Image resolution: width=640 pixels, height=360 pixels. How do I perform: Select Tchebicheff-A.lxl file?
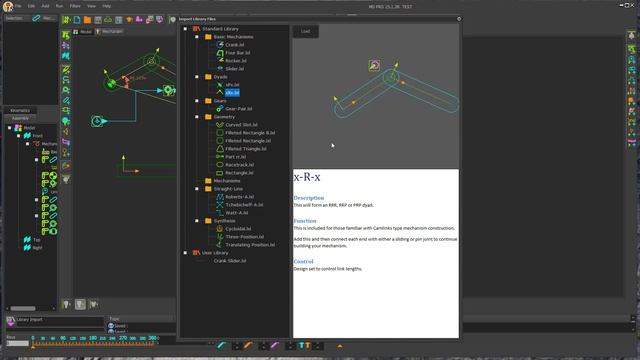tap(244, 205)
